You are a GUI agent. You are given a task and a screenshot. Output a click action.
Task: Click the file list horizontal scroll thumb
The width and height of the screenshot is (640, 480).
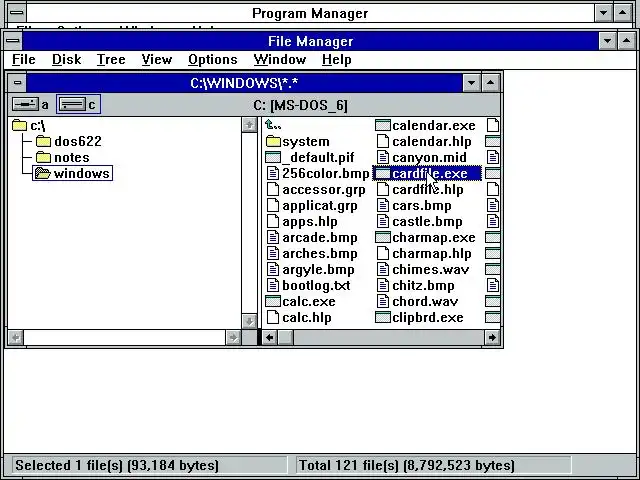pyautogui.click(x=286, y=338)
